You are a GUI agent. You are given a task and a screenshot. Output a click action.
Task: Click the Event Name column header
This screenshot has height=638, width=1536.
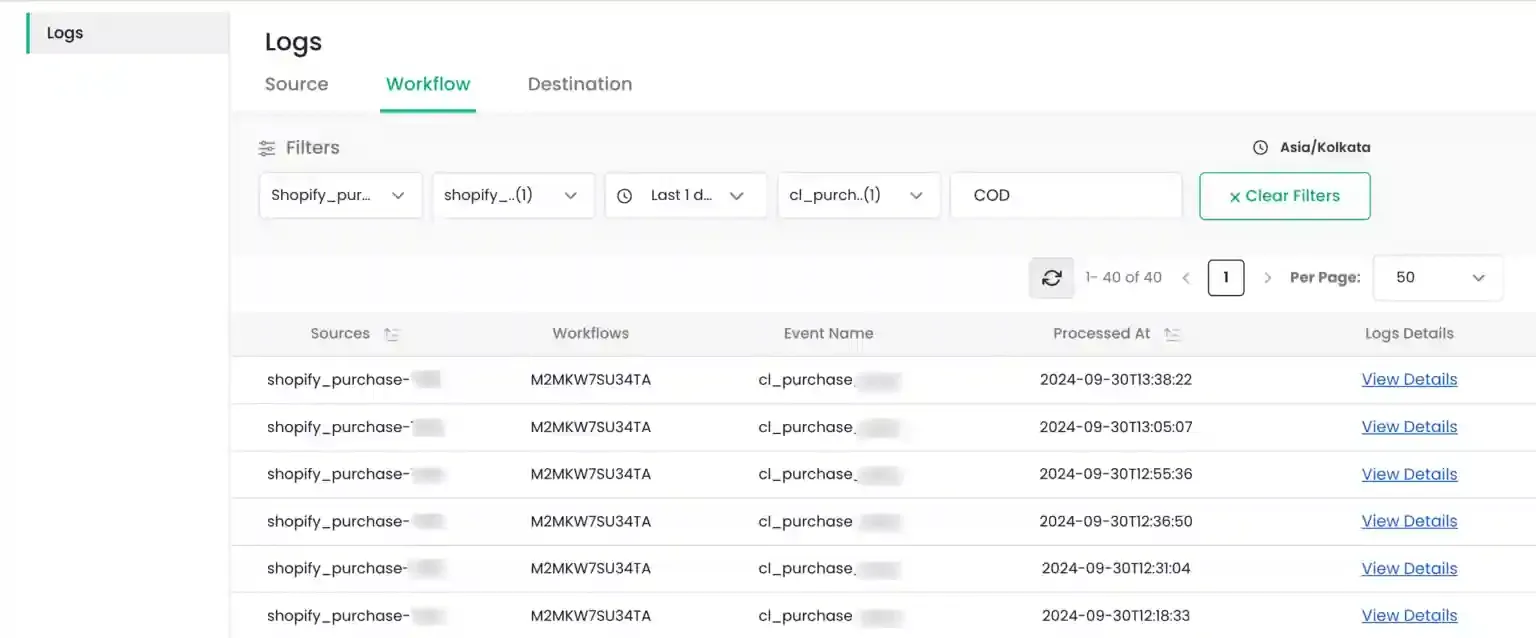coord(828,334)
